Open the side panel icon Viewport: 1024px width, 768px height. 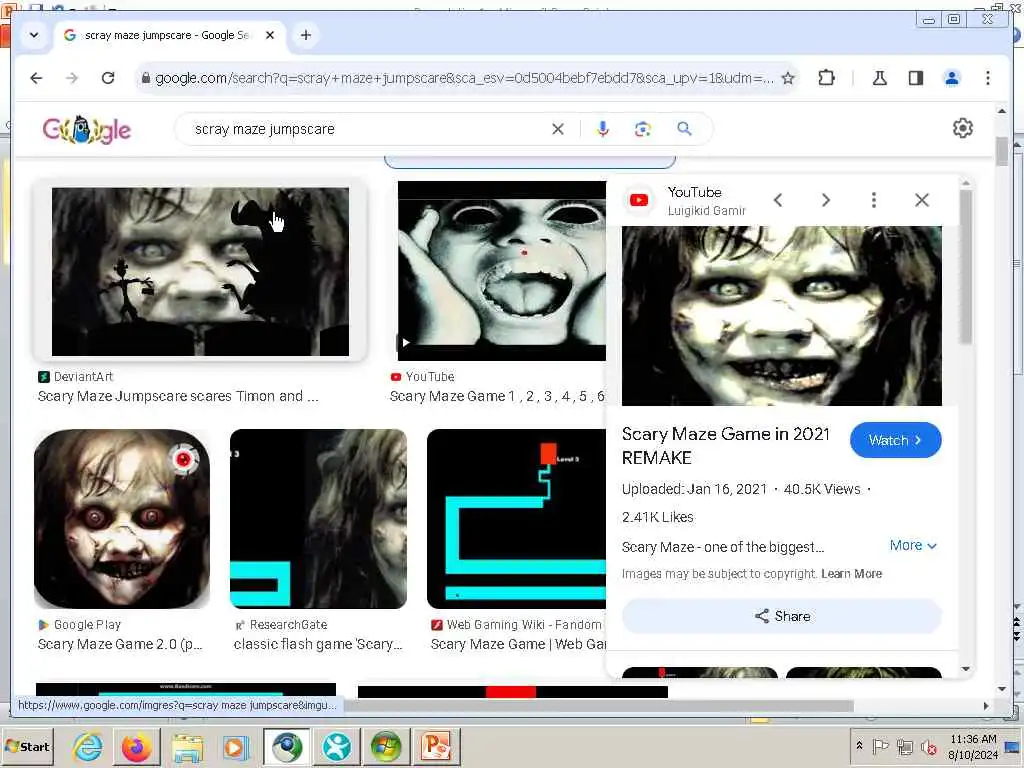tap(916, 78)
